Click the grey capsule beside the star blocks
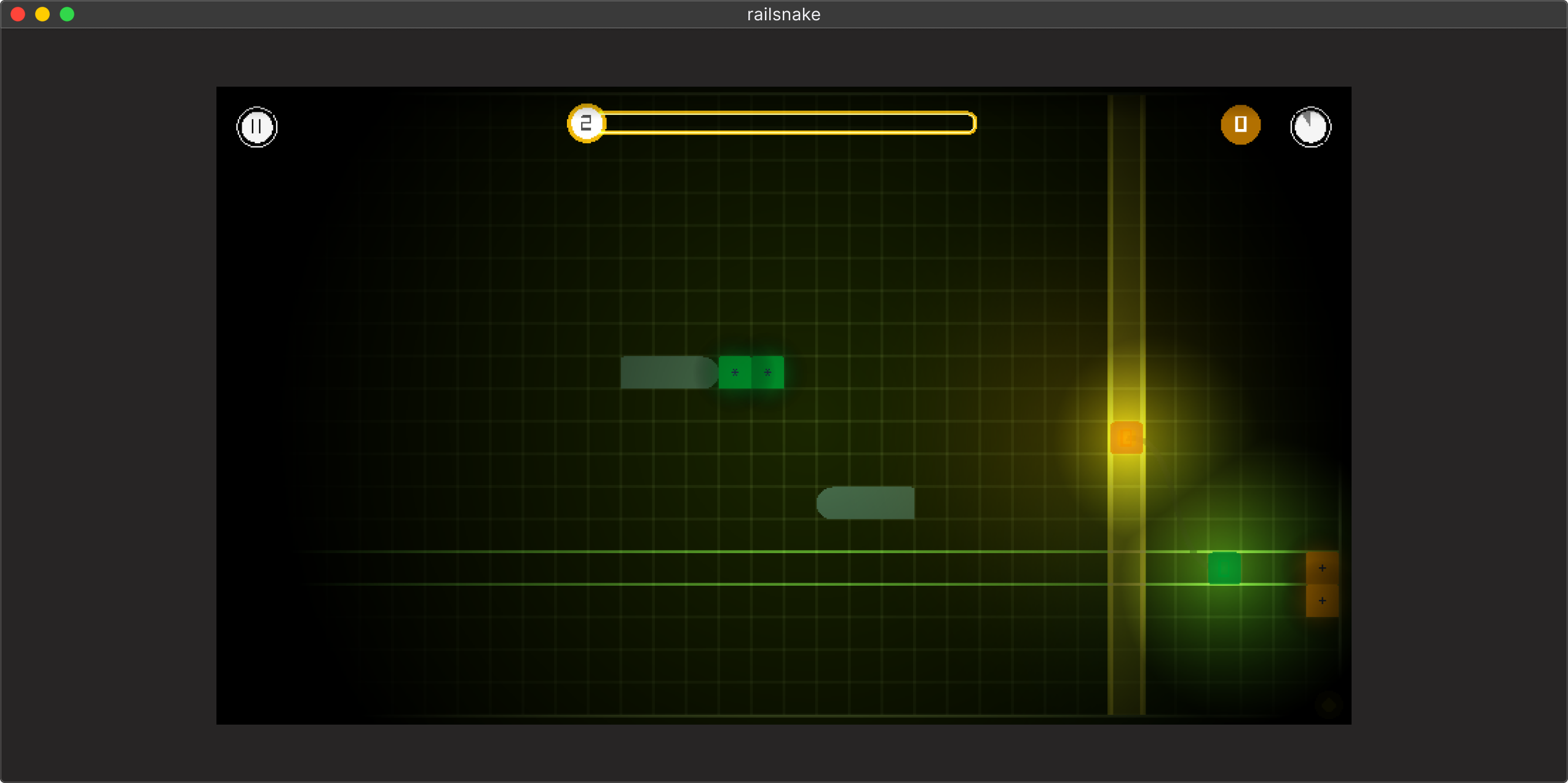 (x=668, y=372)
